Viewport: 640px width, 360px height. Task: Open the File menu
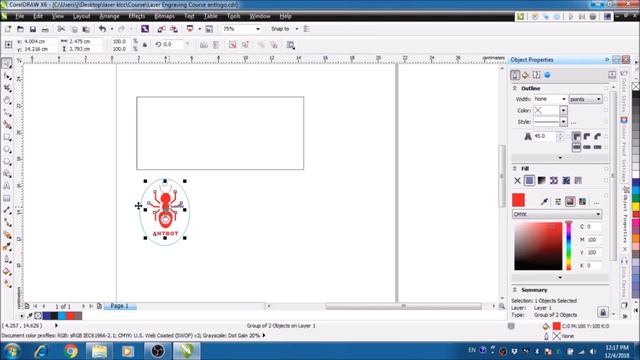coord(20,16)
